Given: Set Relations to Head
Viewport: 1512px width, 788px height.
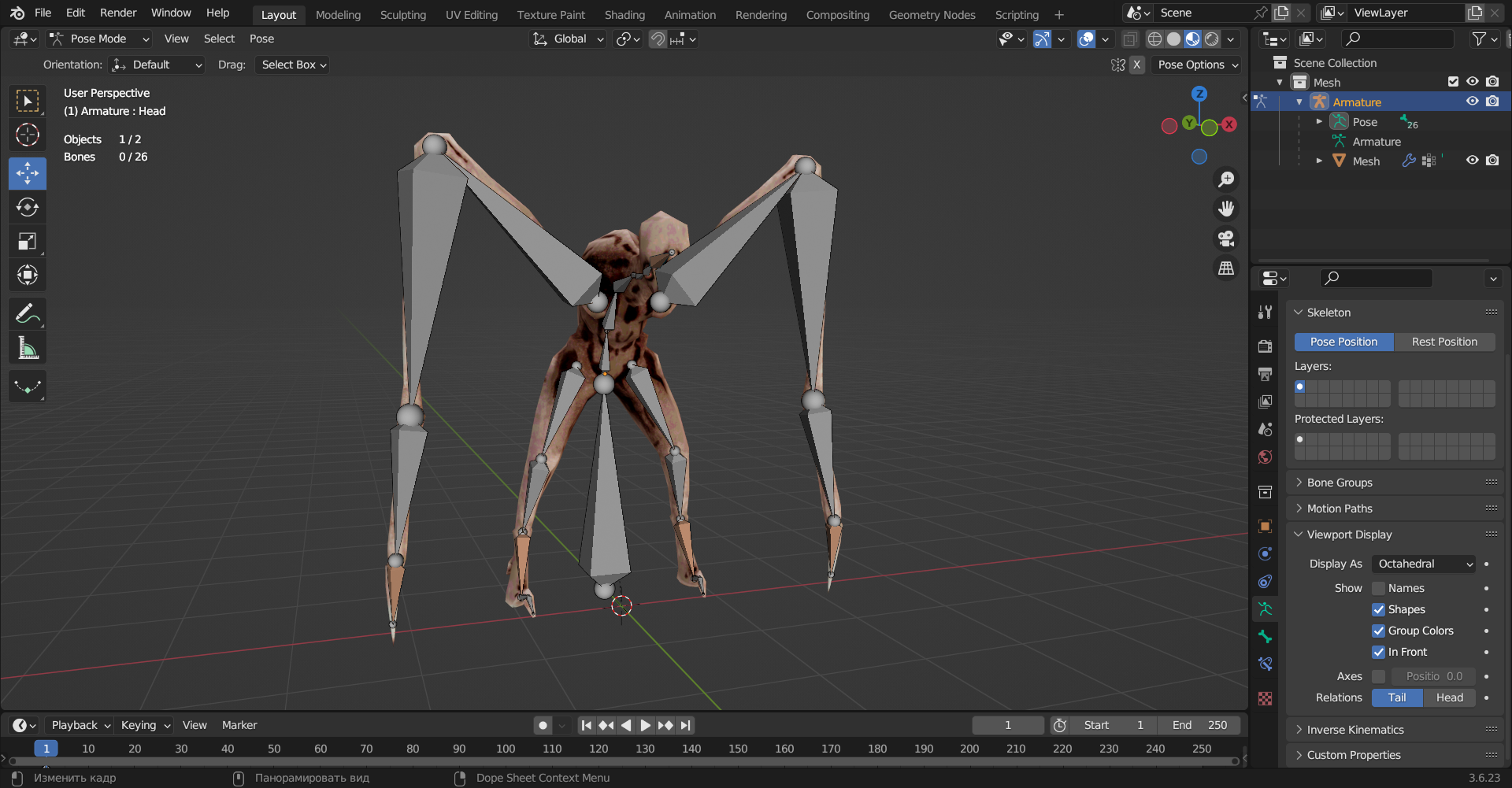Looking at the screenshot, I should click(x=1449, y=697).
